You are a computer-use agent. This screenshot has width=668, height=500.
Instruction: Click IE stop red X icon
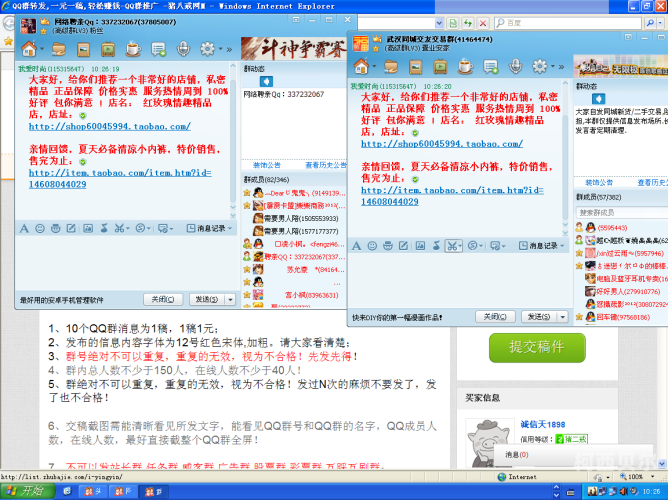point(482,23)
